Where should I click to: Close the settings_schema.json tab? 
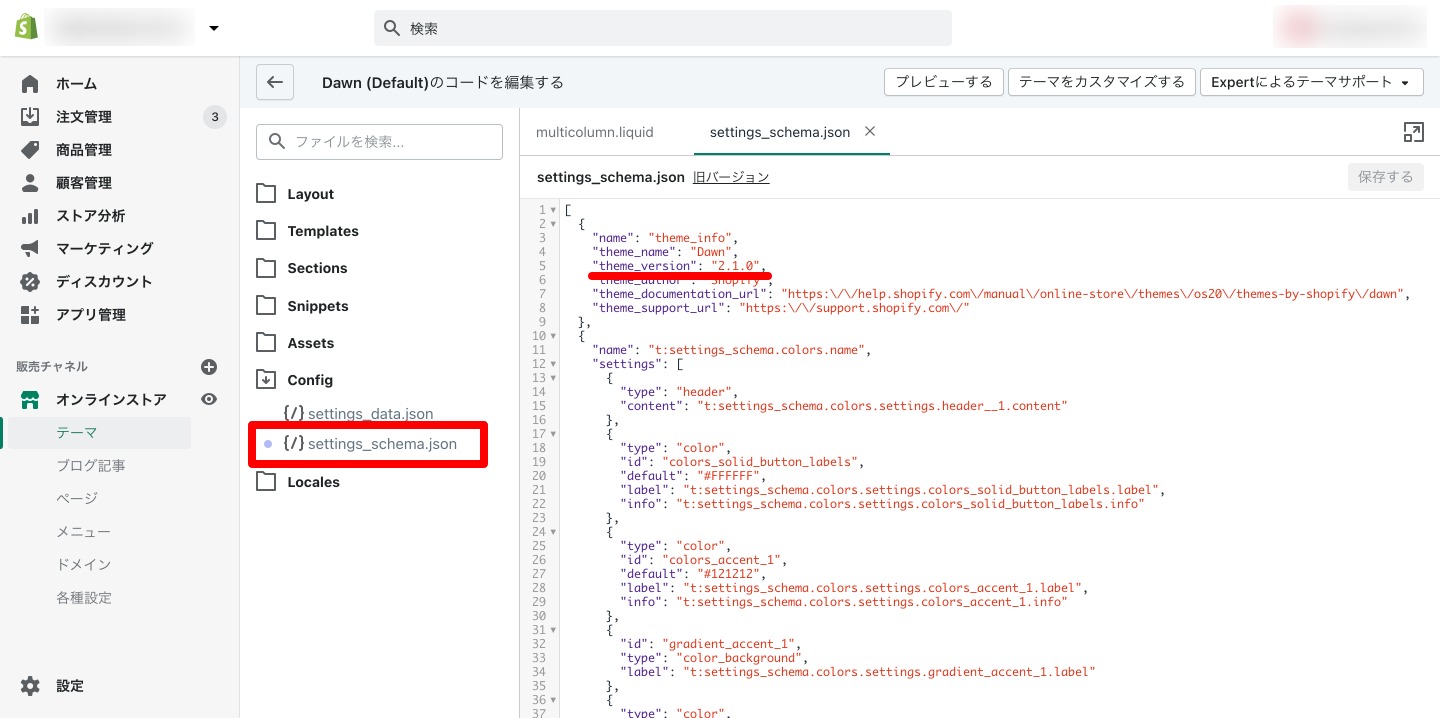pyautogui.click(x=870, y=131)
